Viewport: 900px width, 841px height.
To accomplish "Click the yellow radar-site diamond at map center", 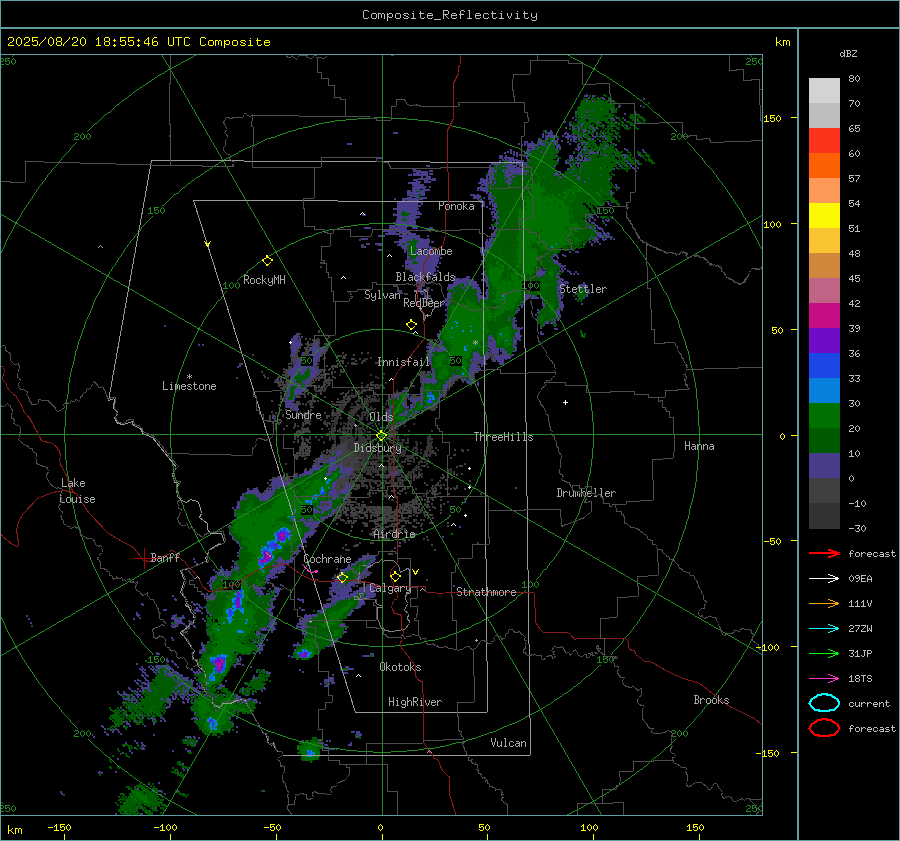I will [x=381, y=436].
